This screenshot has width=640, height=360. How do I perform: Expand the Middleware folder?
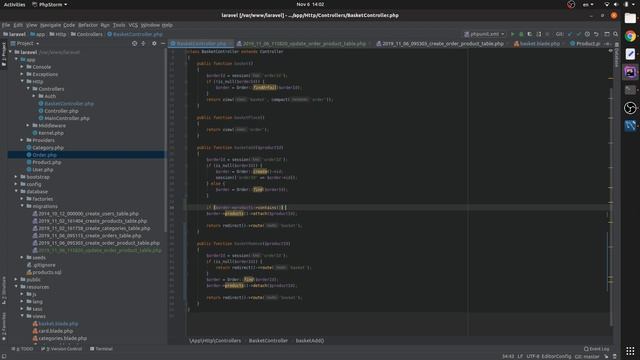[x=28, y=125]
